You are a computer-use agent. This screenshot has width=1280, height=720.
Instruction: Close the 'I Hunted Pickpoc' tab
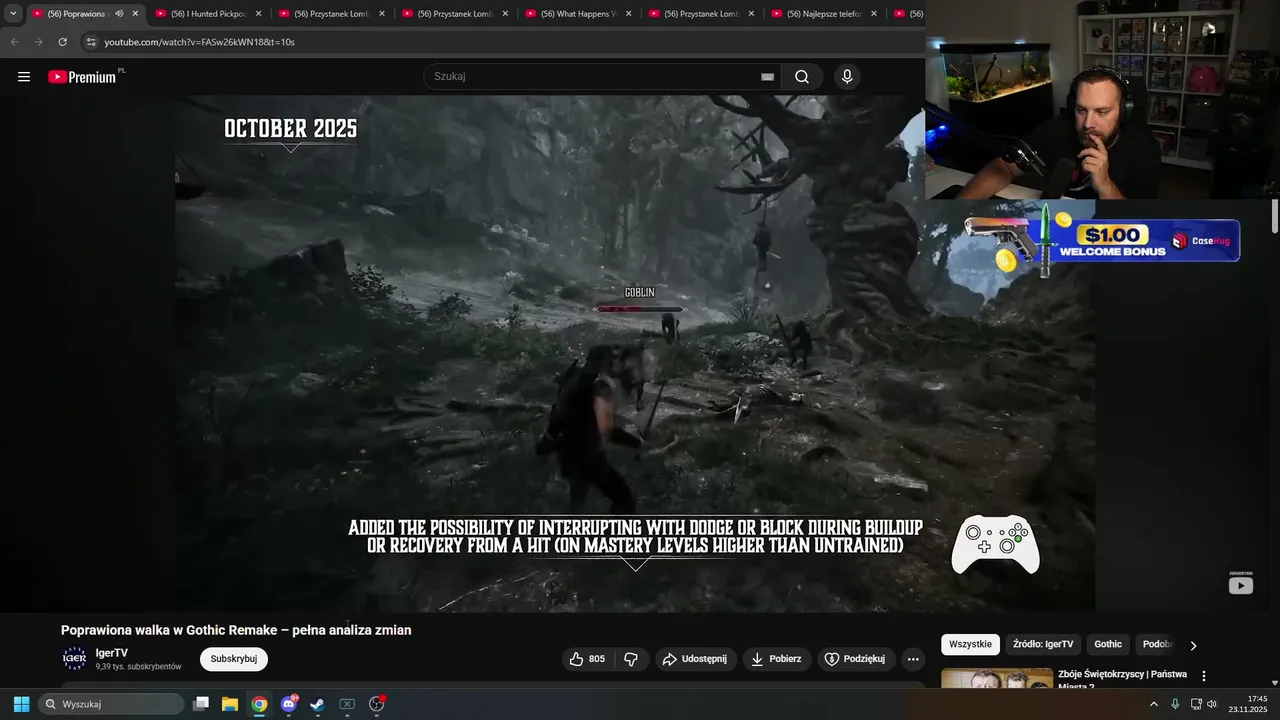[x=258, y=14]
